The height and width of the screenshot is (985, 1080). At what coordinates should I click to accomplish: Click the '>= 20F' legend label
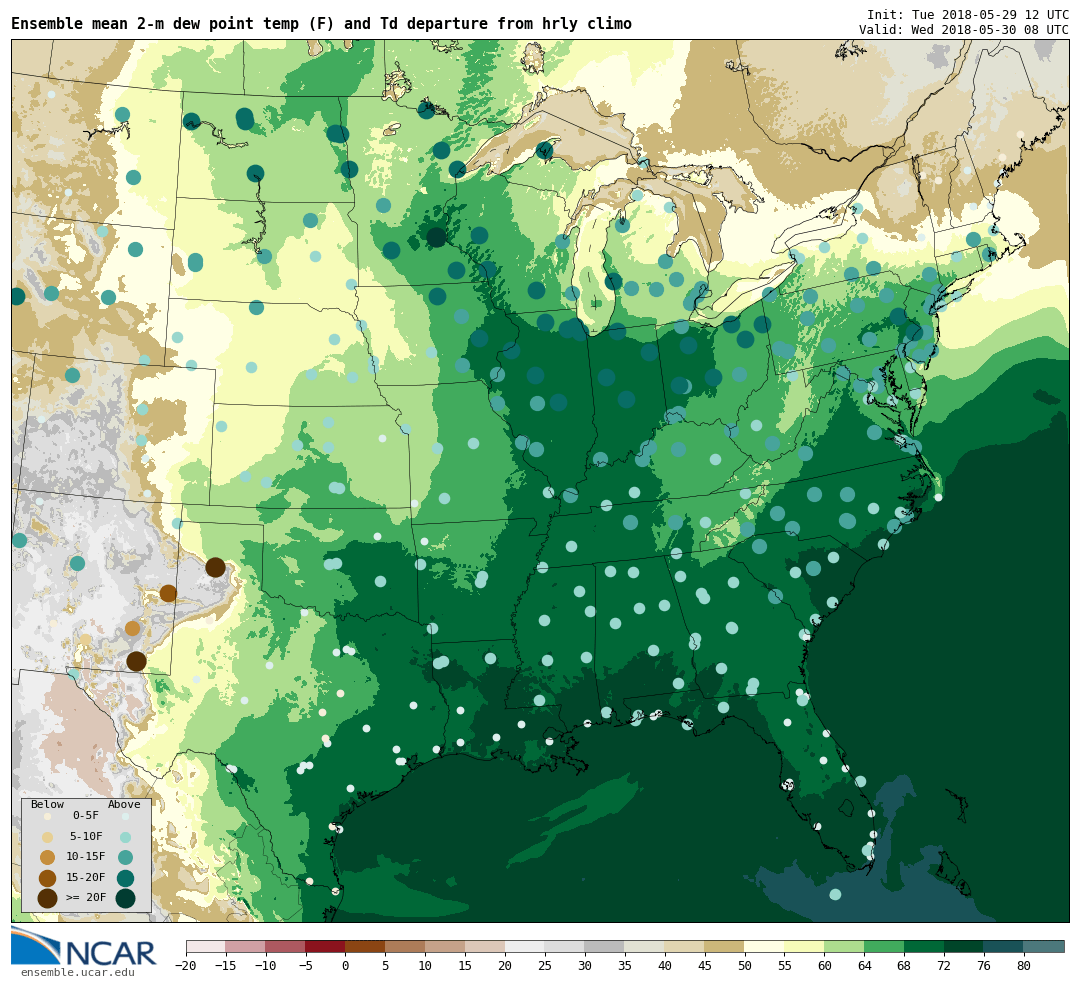click(85, 898)
